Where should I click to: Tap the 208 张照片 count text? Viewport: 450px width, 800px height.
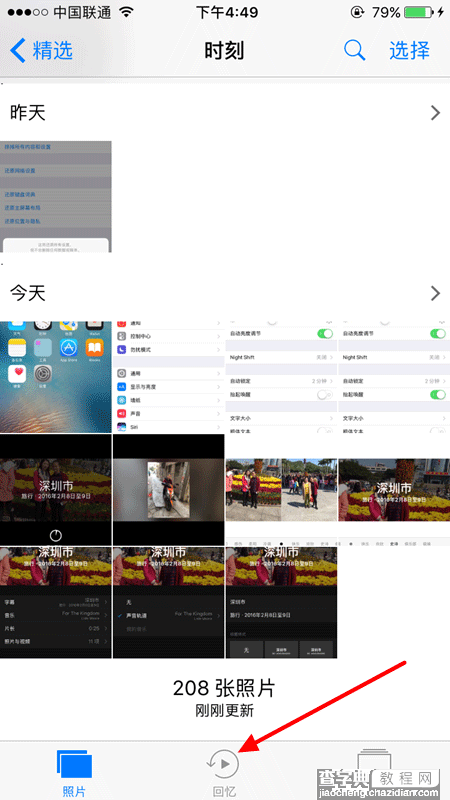pos(224,688)
